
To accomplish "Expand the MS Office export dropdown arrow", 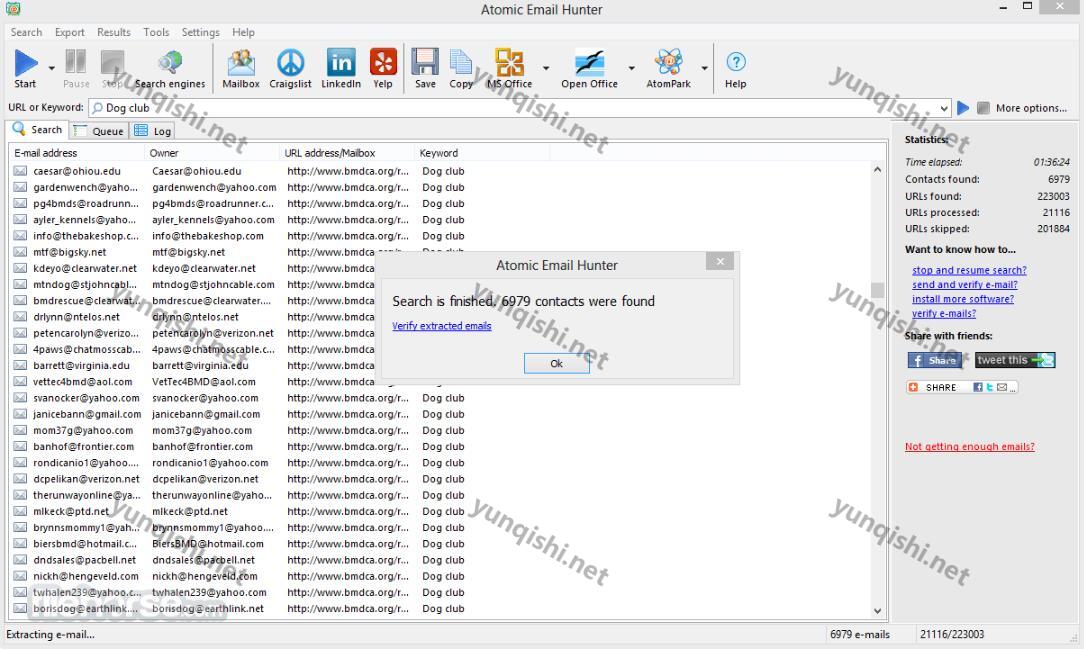I will coord(545,68).
